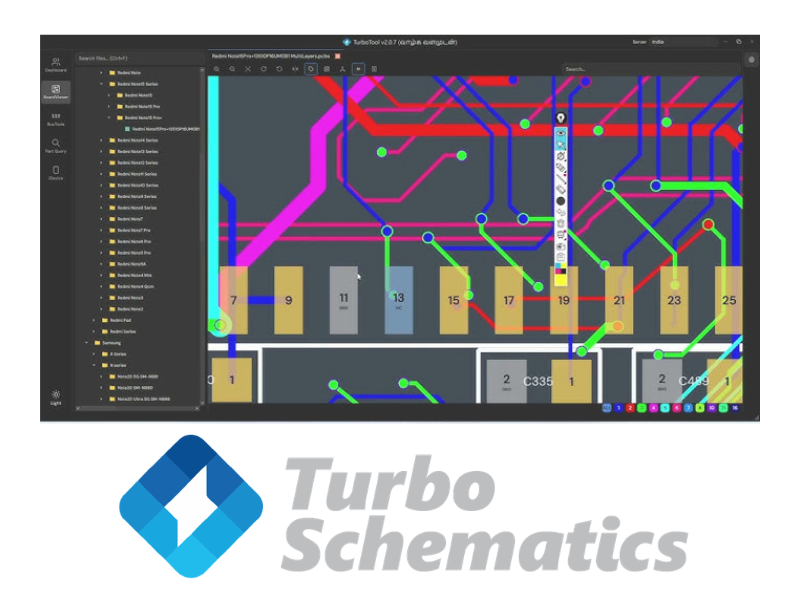Image resolution: width=800 pixels, height=600 pixels.
Task: Open the Redmi Note15Pro+ pcbs file entry
Action: [x=162, y=129]
